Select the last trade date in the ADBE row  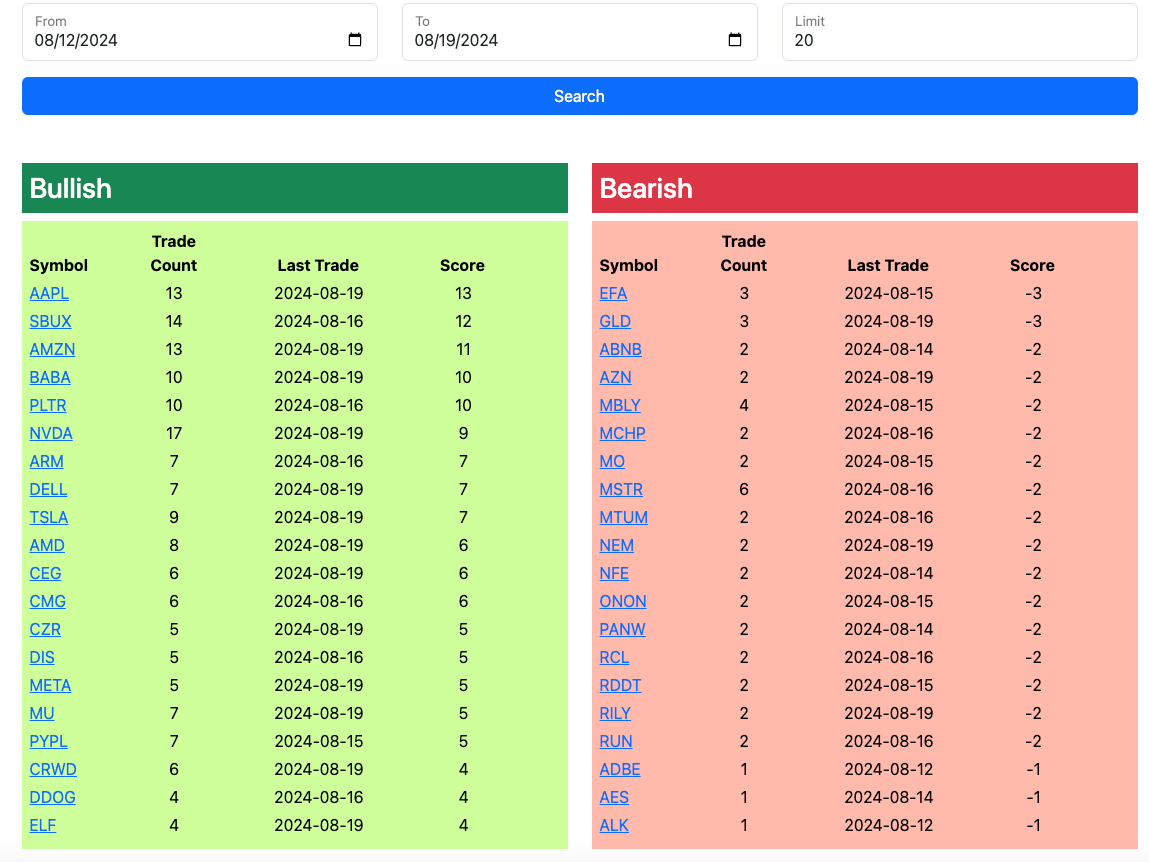[x=889, y=769]
